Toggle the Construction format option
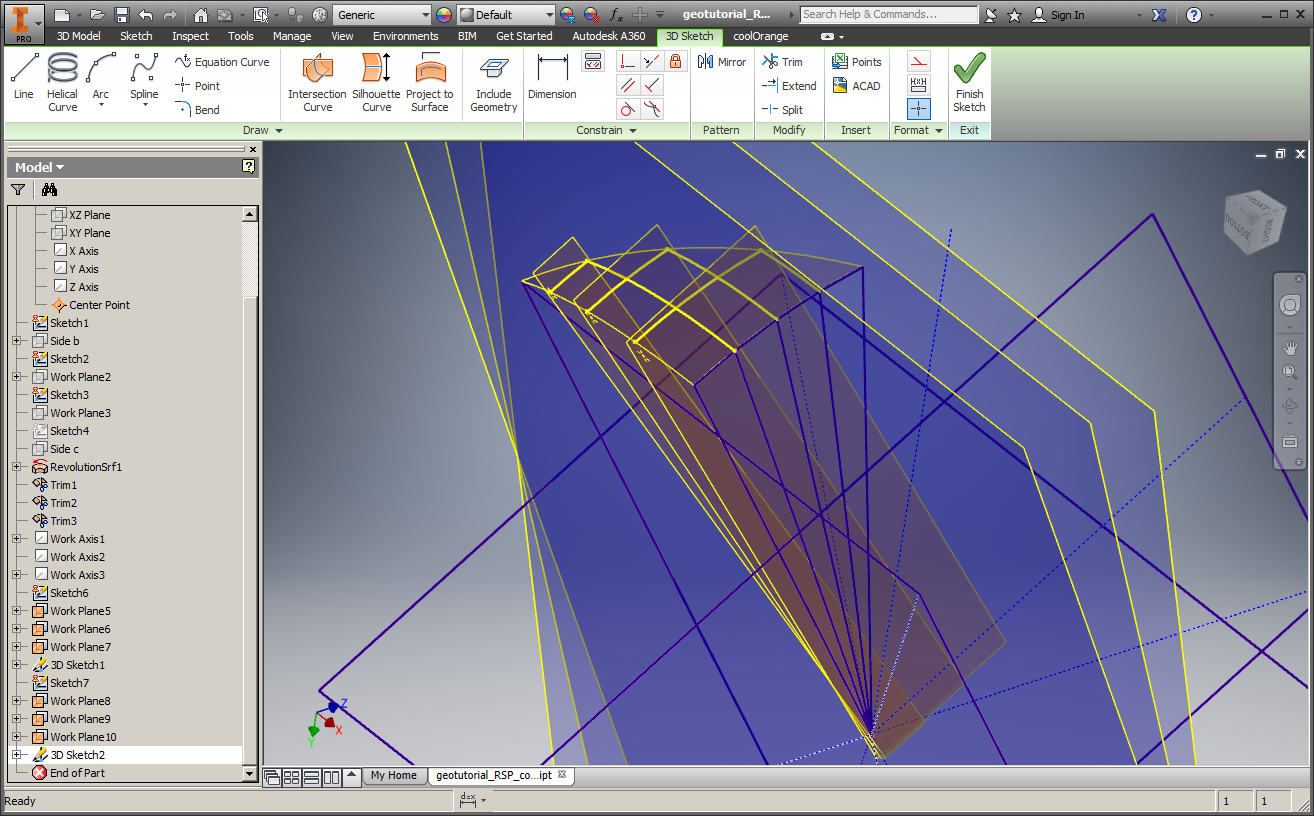The width and height of the screenshot is (1314, 816). 919,62
